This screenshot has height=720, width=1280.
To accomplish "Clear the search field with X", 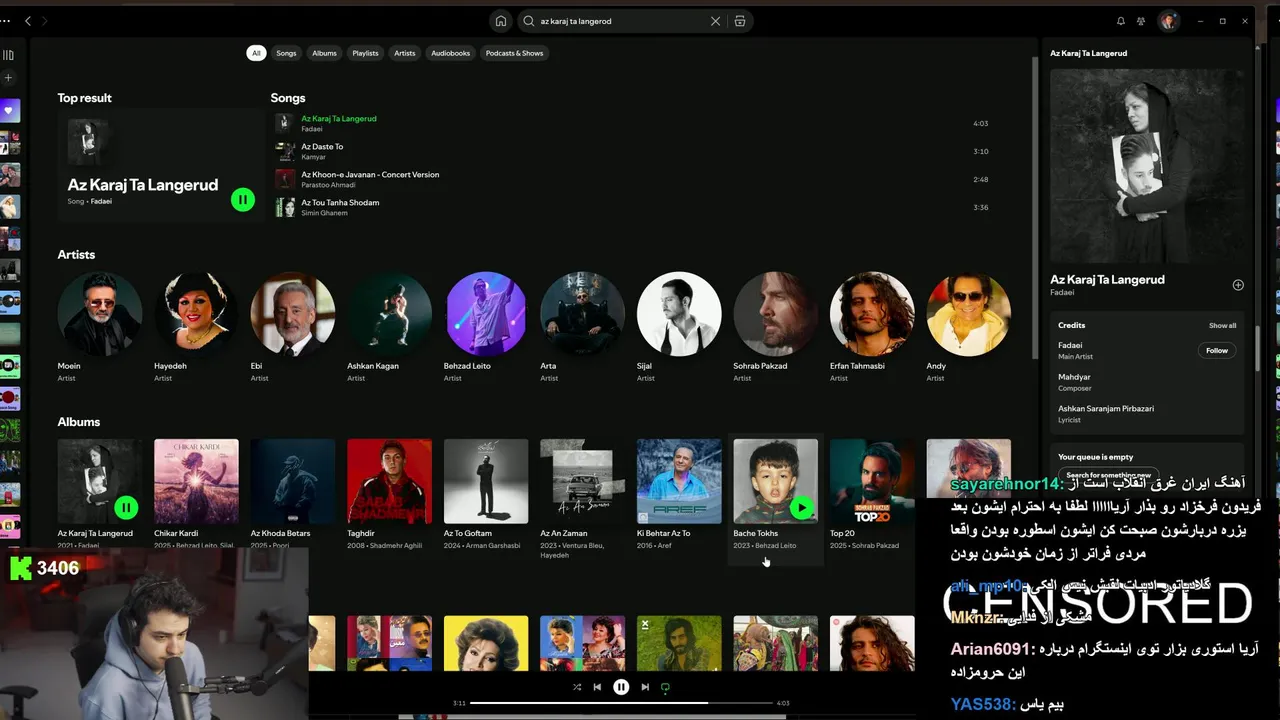I will point(715,21).
